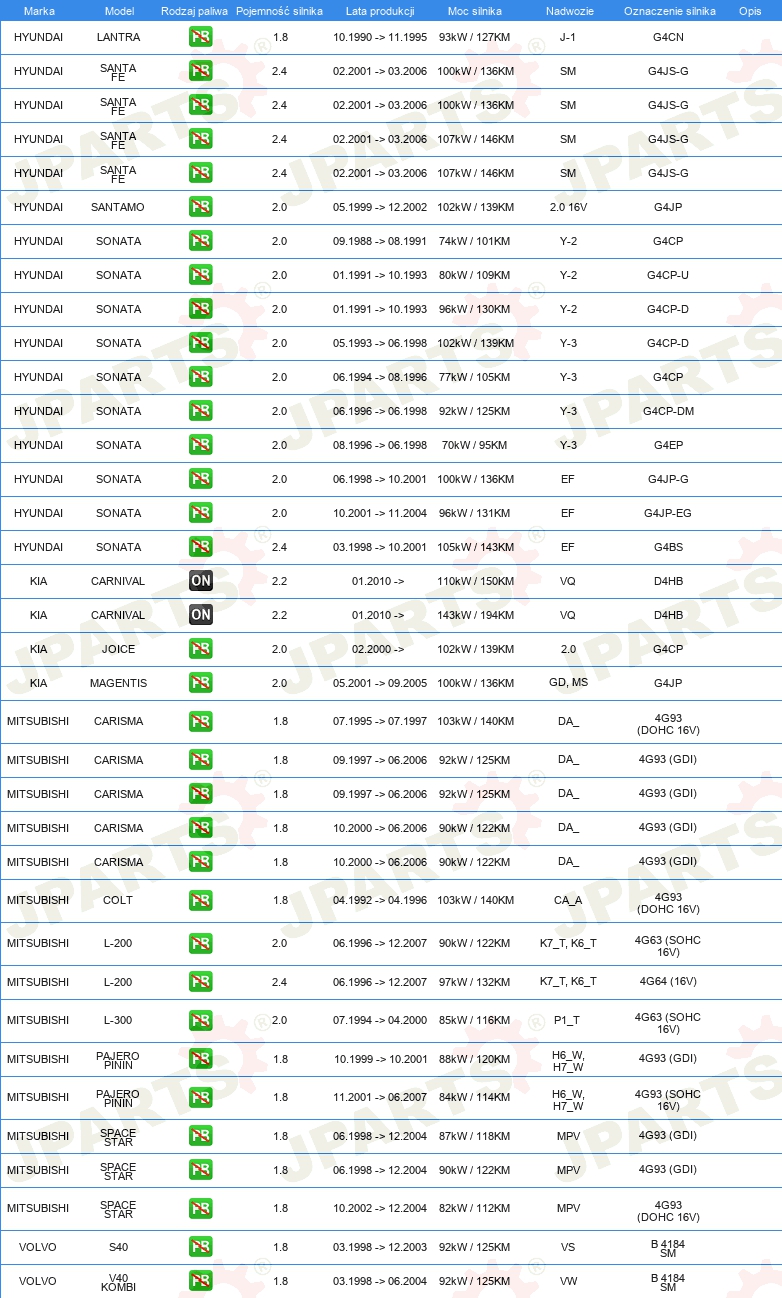Click the body code J-1
This screenshot has width=782, height=1298.
click(568, 37)
